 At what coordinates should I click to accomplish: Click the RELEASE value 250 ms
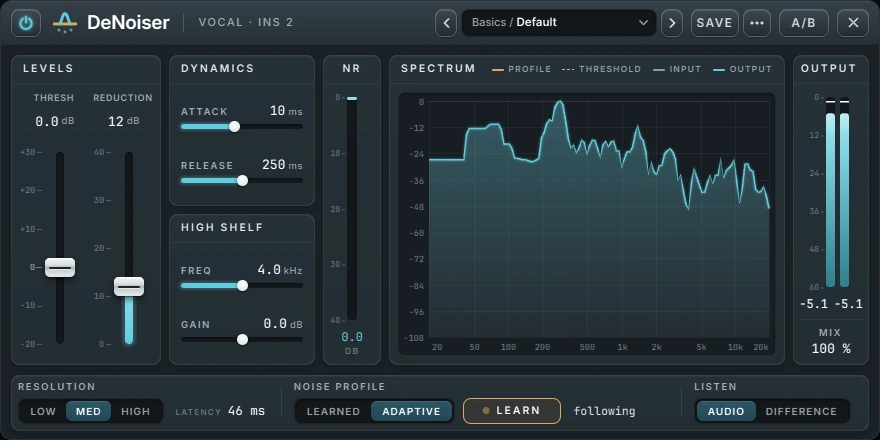[x=282, y=165]
